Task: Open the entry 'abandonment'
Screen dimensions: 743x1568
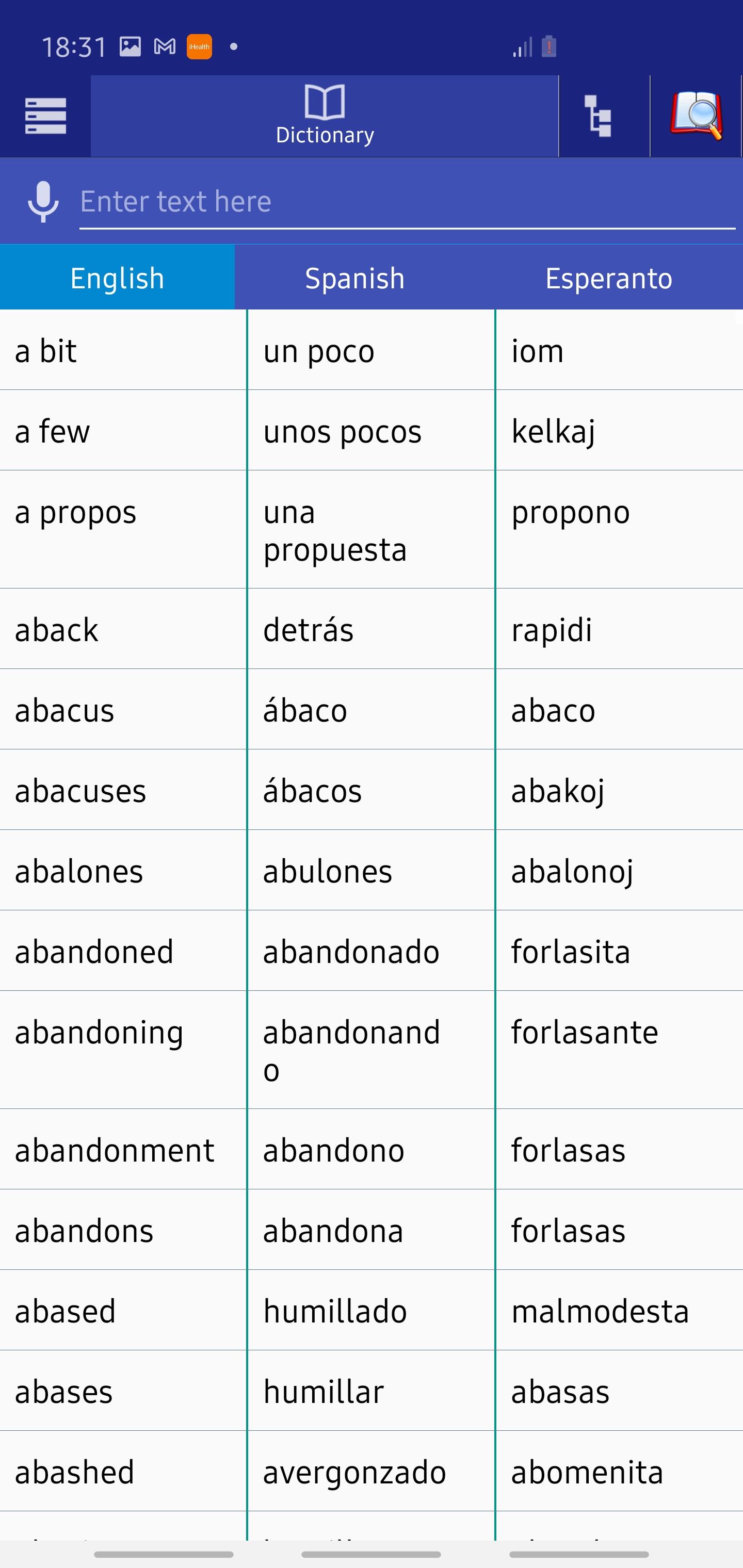Action: point(115,1150)
